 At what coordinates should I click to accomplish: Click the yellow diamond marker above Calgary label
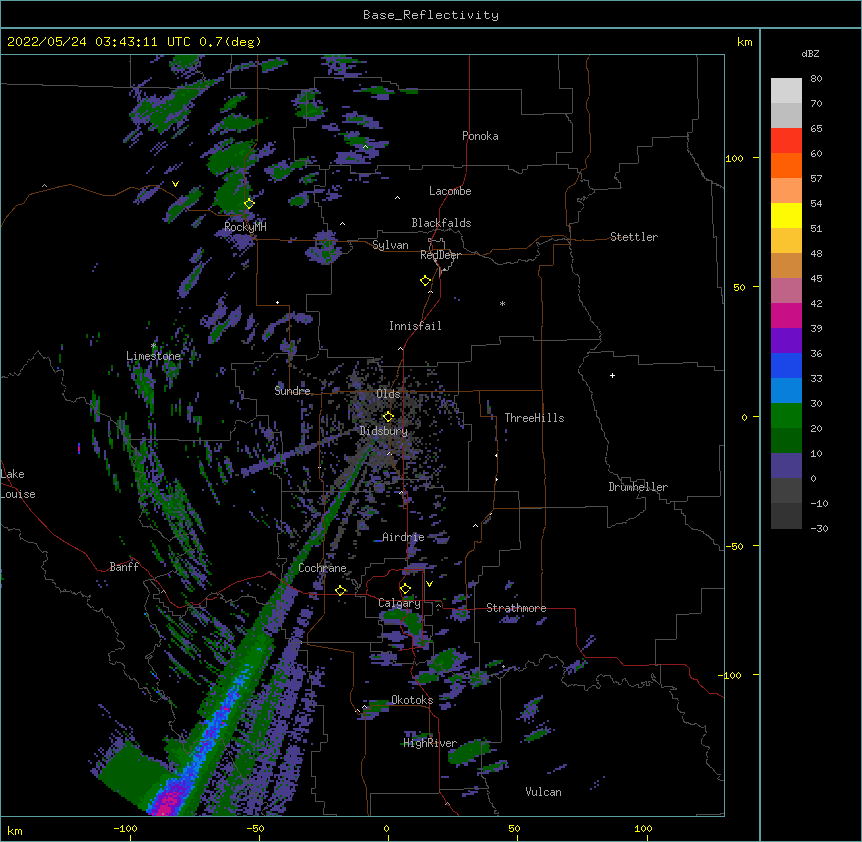click(x=405, y=589)
